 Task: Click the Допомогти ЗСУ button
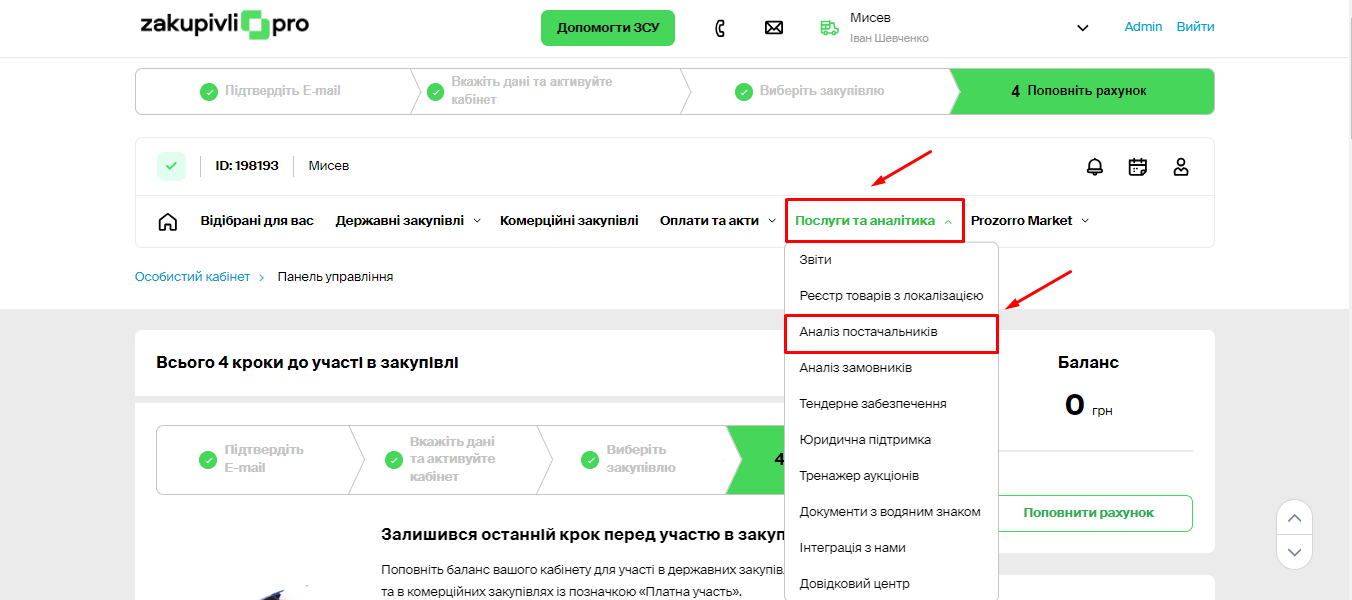tap(607, 28)
